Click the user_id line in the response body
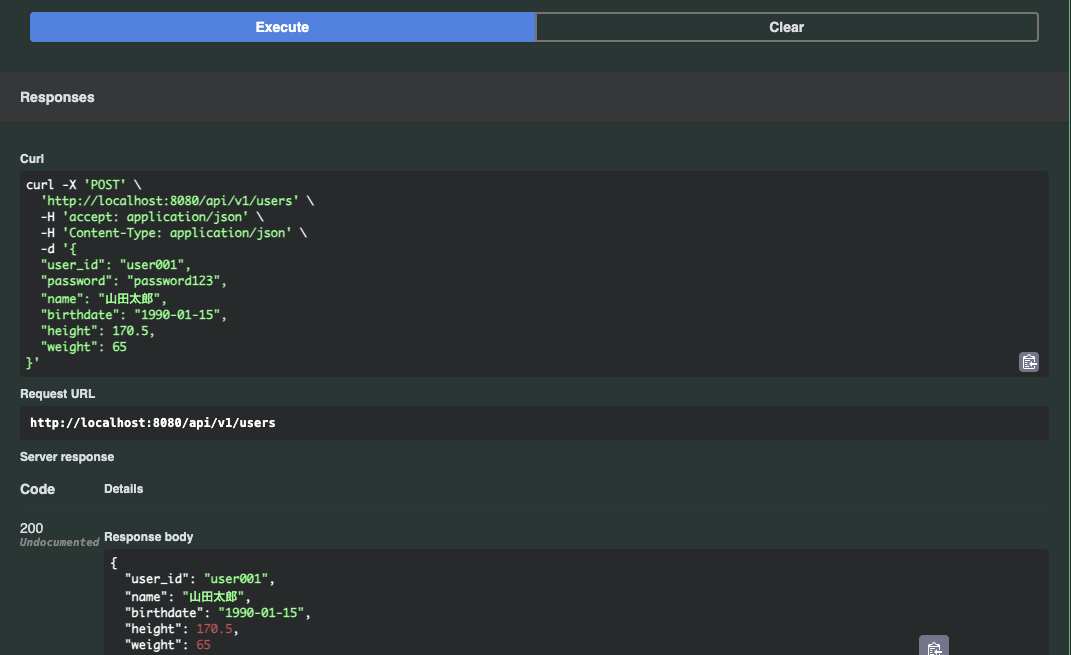1071x655 pixels. (x=198, y=579)
